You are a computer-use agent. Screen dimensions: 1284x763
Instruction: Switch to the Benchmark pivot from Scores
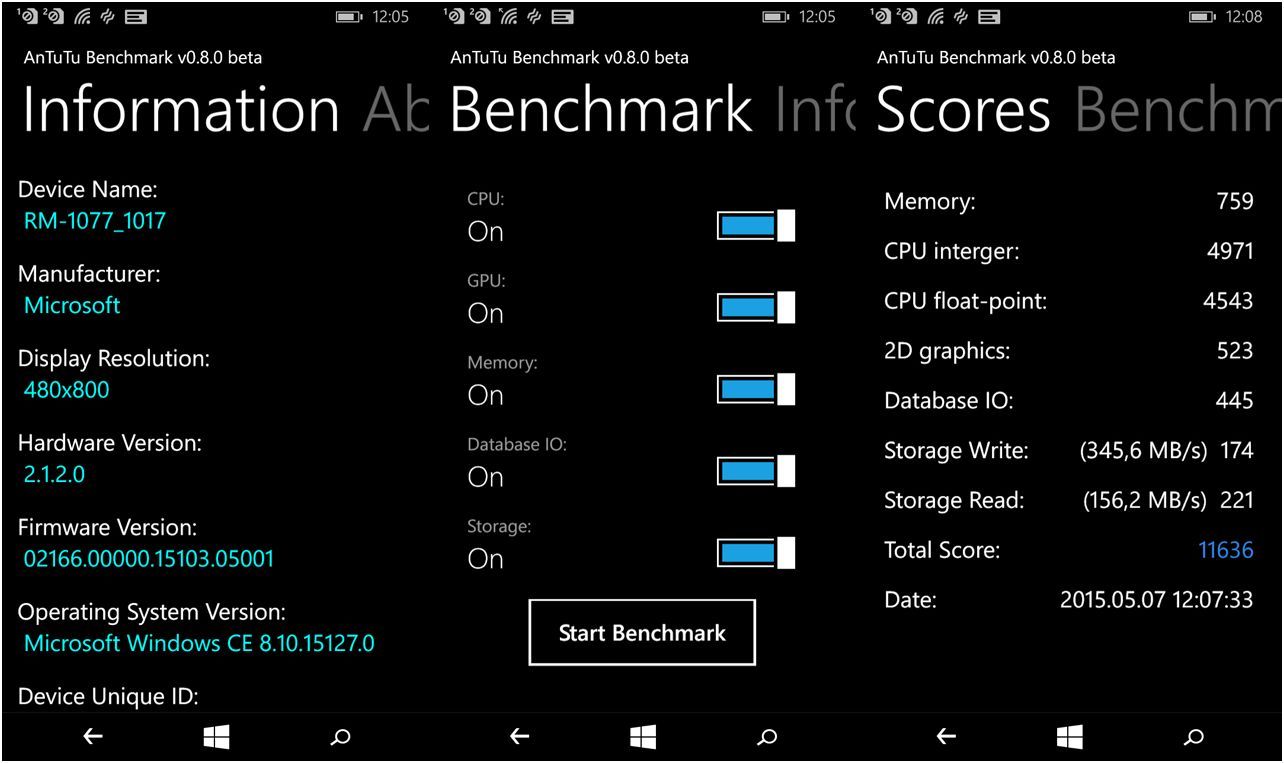tap(1179, 108)
